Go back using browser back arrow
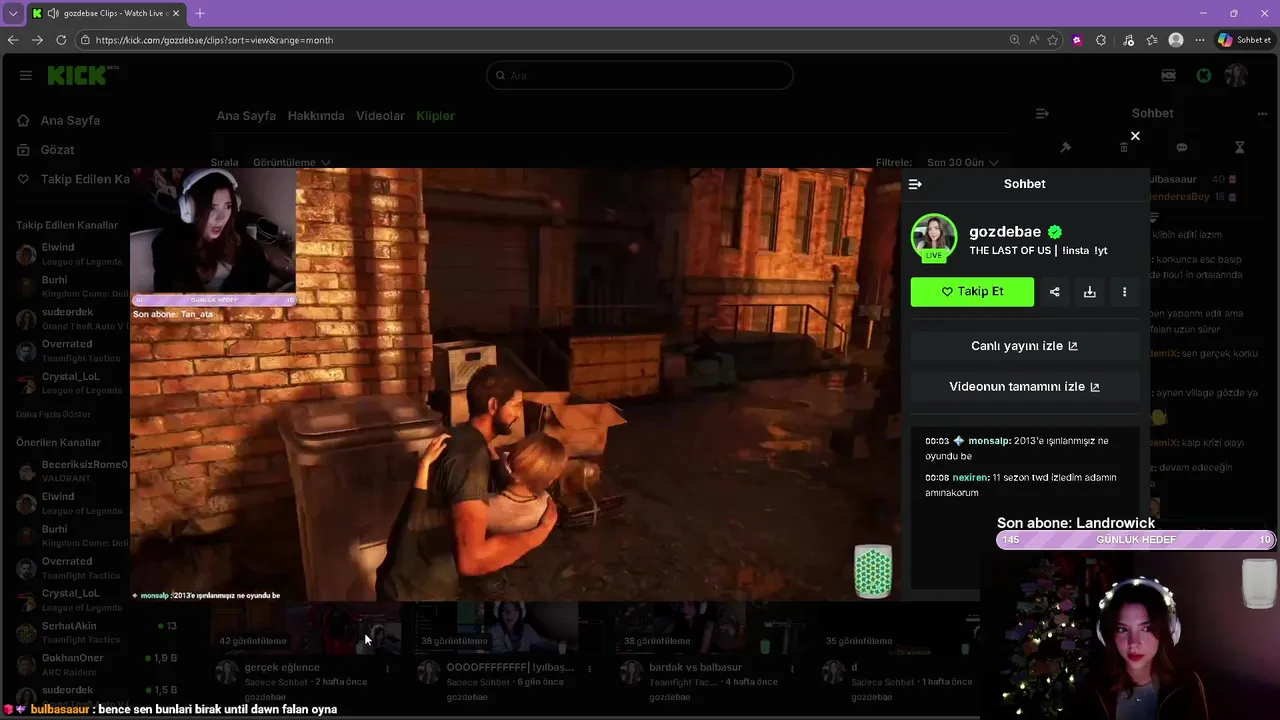Screen dimensions: 1280x720 tap(13, 40)
